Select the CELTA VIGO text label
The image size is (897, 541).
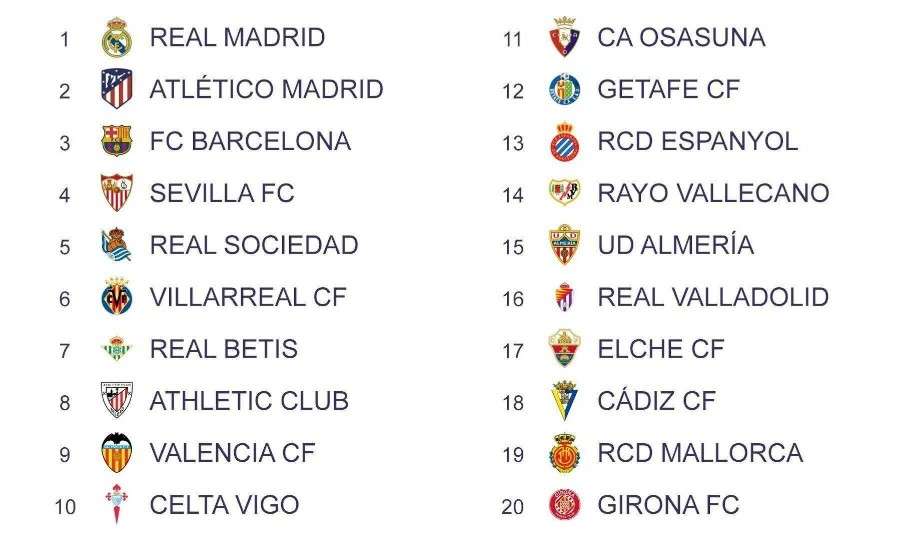tap(224, 505)
